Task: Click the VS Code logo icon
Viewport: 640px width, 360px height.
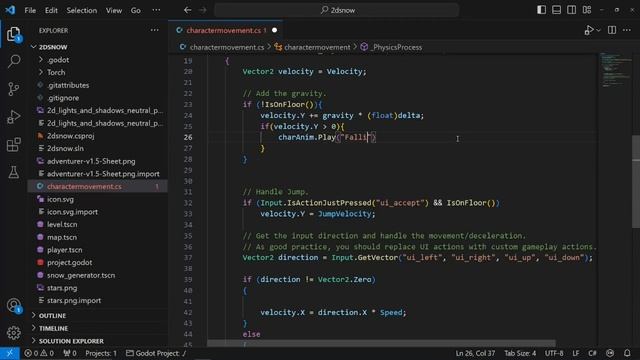Action: coord(10,10)
